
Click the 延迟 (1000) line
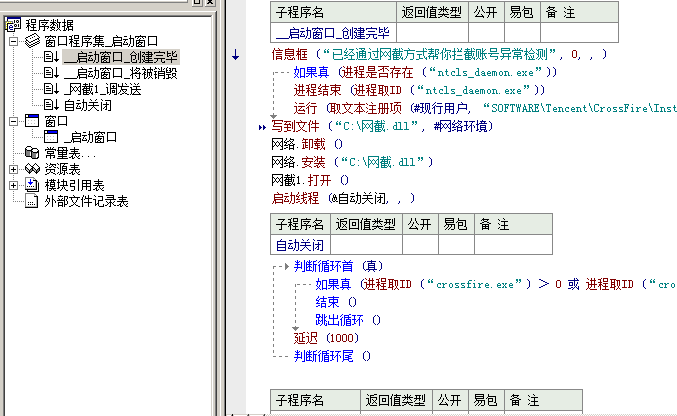326,338
